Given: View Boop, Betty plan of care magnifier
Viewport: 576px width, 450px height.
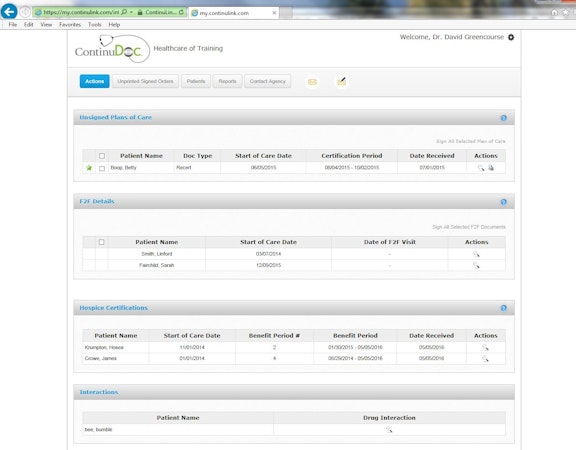Looking at the screenshot, I should (x=481, y=168).
